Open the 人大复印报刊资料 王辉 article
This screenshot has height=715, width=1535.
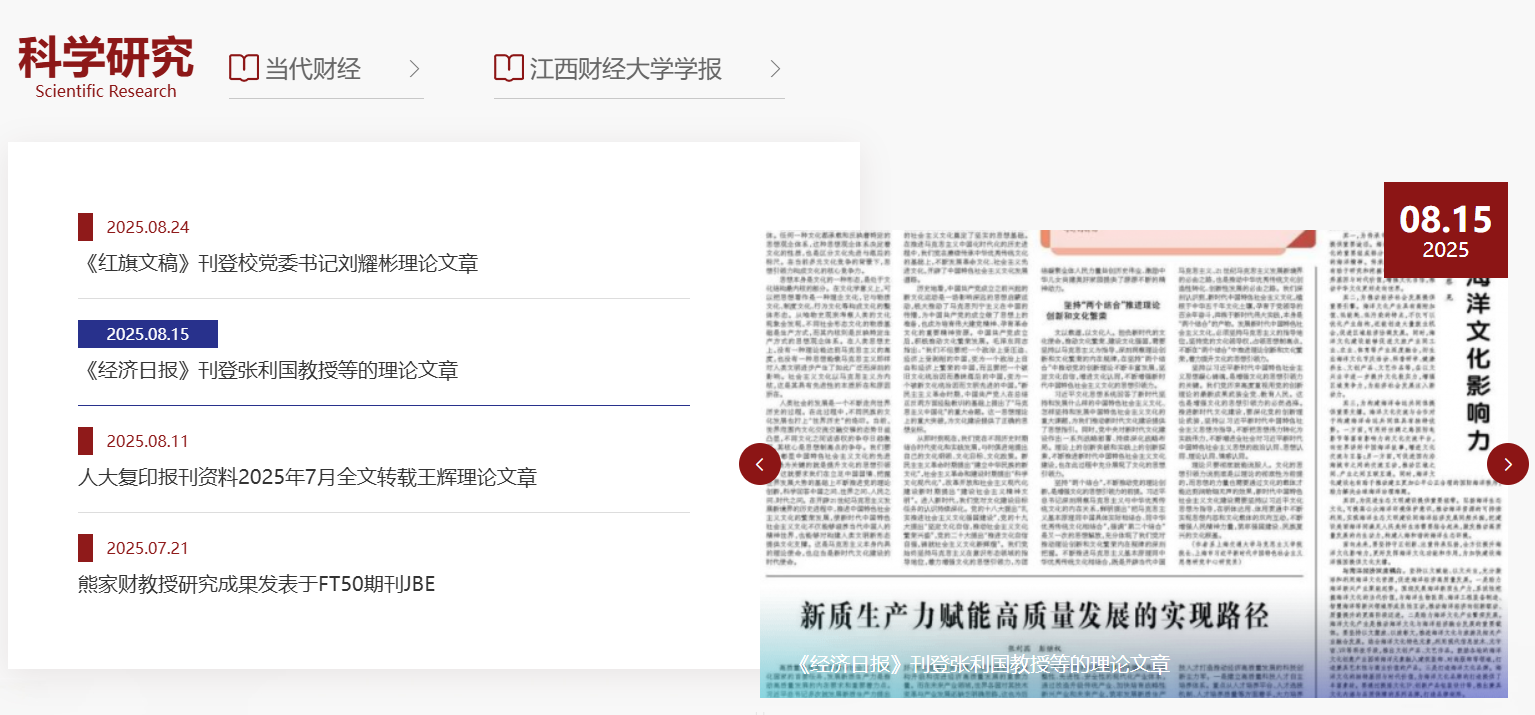click(307, 477)
